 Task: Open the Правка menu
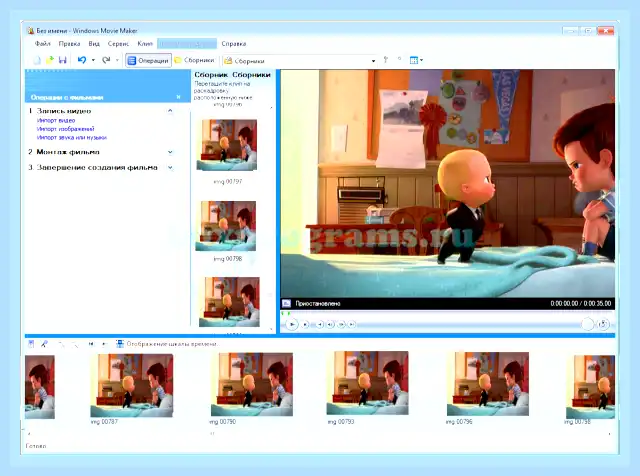tap(69, 44)
